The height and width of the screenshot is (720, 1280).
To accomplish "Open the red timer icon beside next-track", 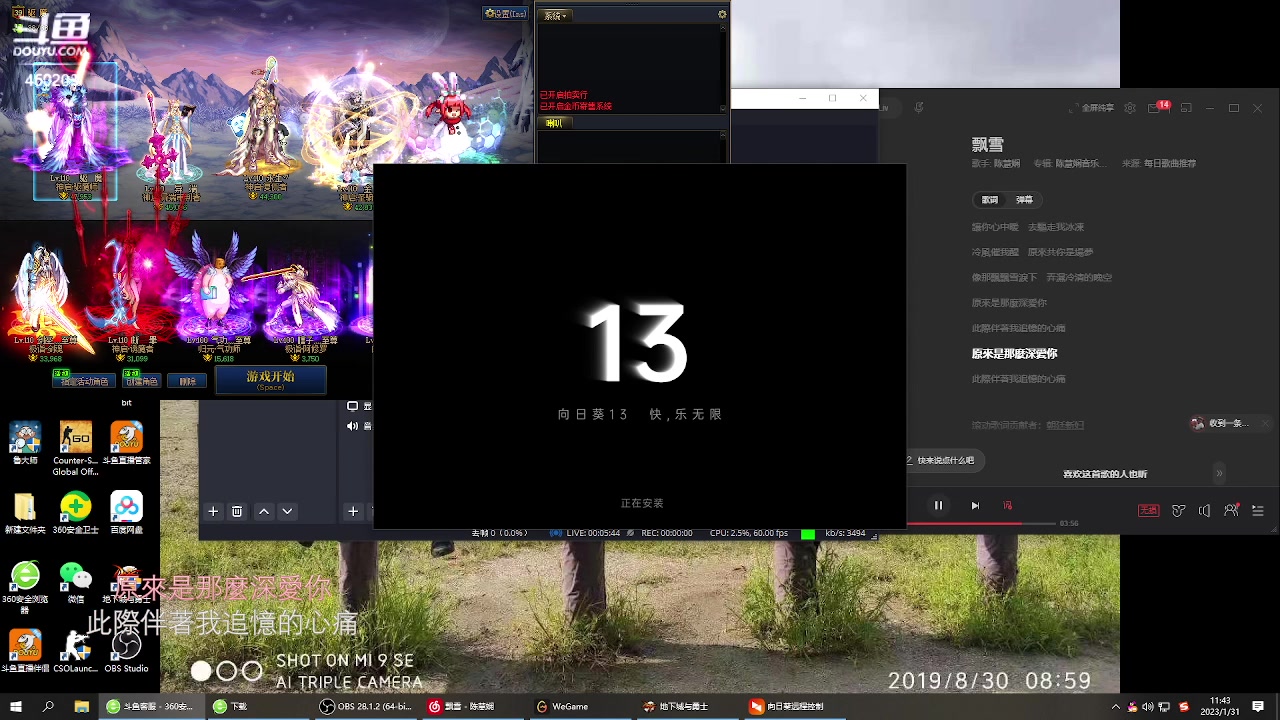I will 1008,506.
